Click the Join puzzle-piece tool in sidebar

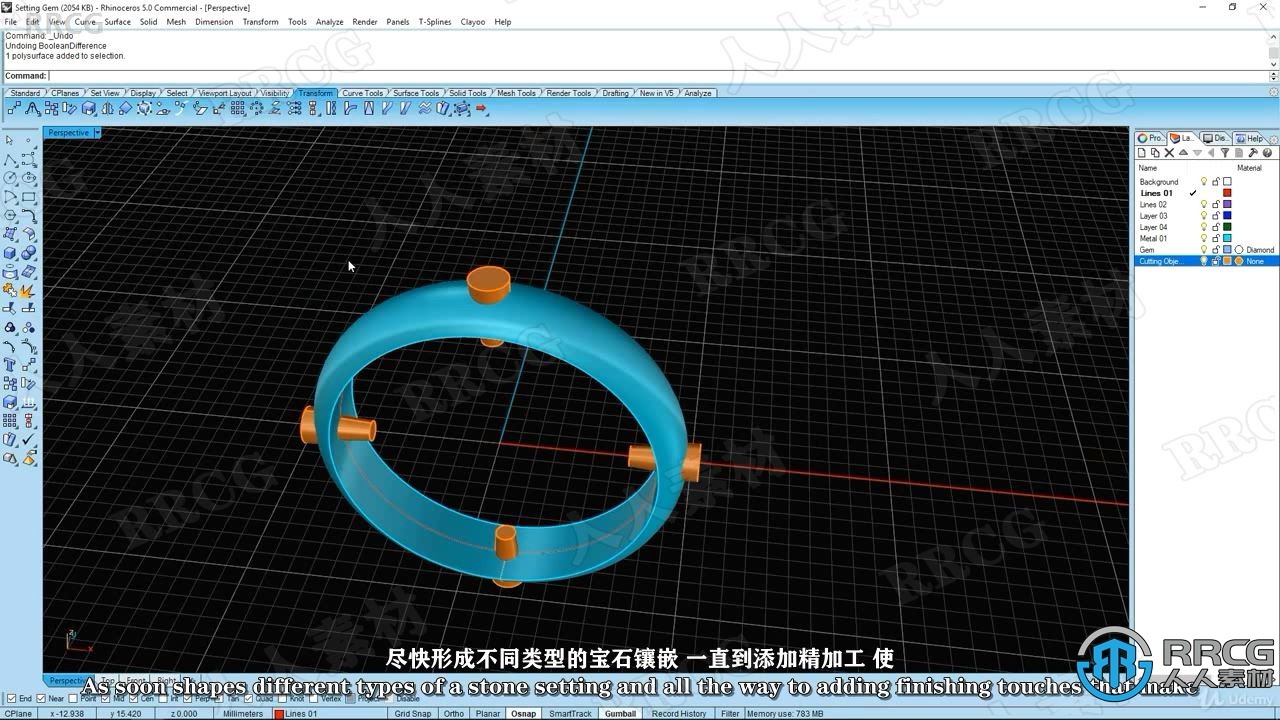click(x=10, y=290)
